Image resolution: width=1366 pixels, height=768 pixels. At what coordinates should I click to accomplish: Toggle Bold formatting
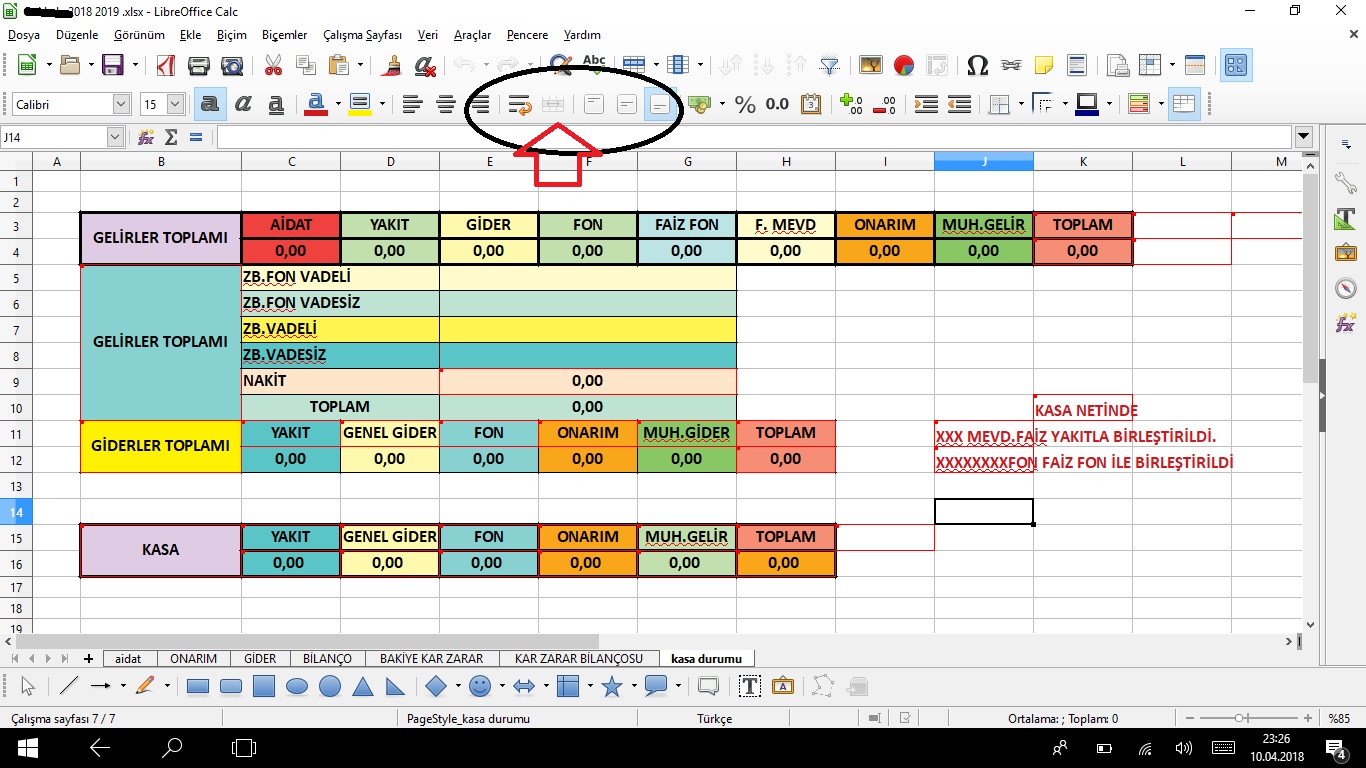click(x=210, y=104)
